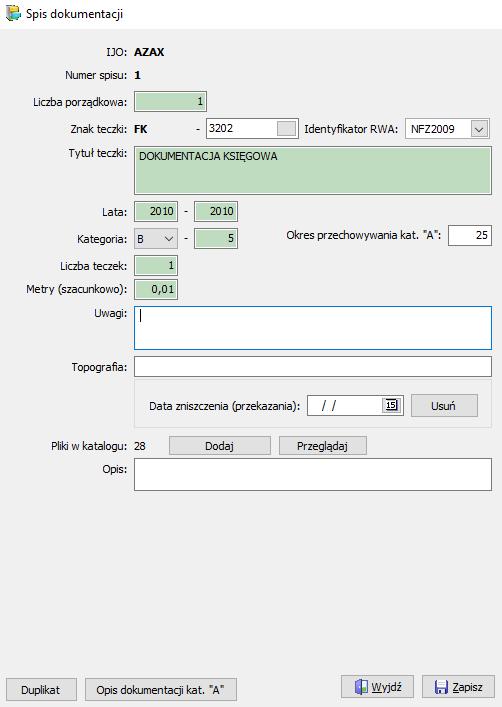Expand the Identyfikator RWA dropdown
Viewport: 502px width, 707px height.
point(479,129)
